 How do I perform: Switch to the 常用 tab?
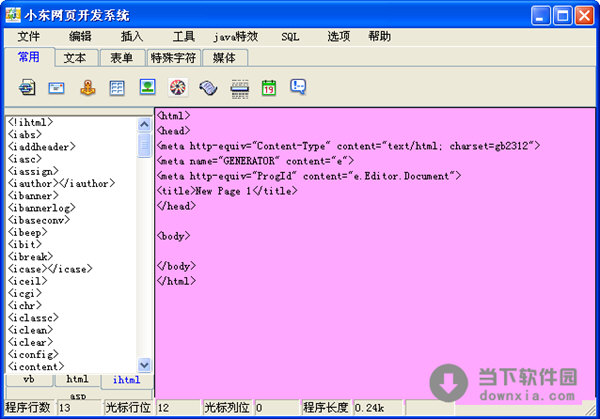(29, 57)
